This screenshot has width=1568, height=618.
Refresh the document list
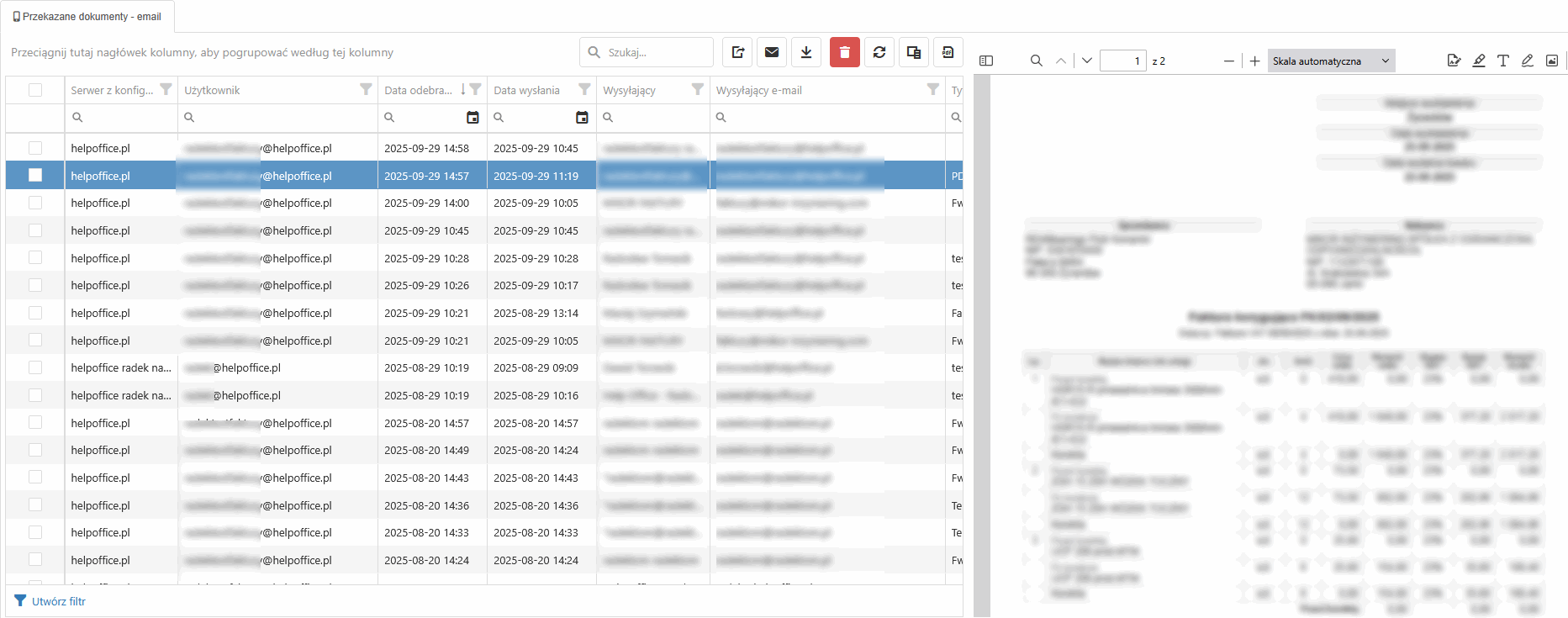pos(879,52)
